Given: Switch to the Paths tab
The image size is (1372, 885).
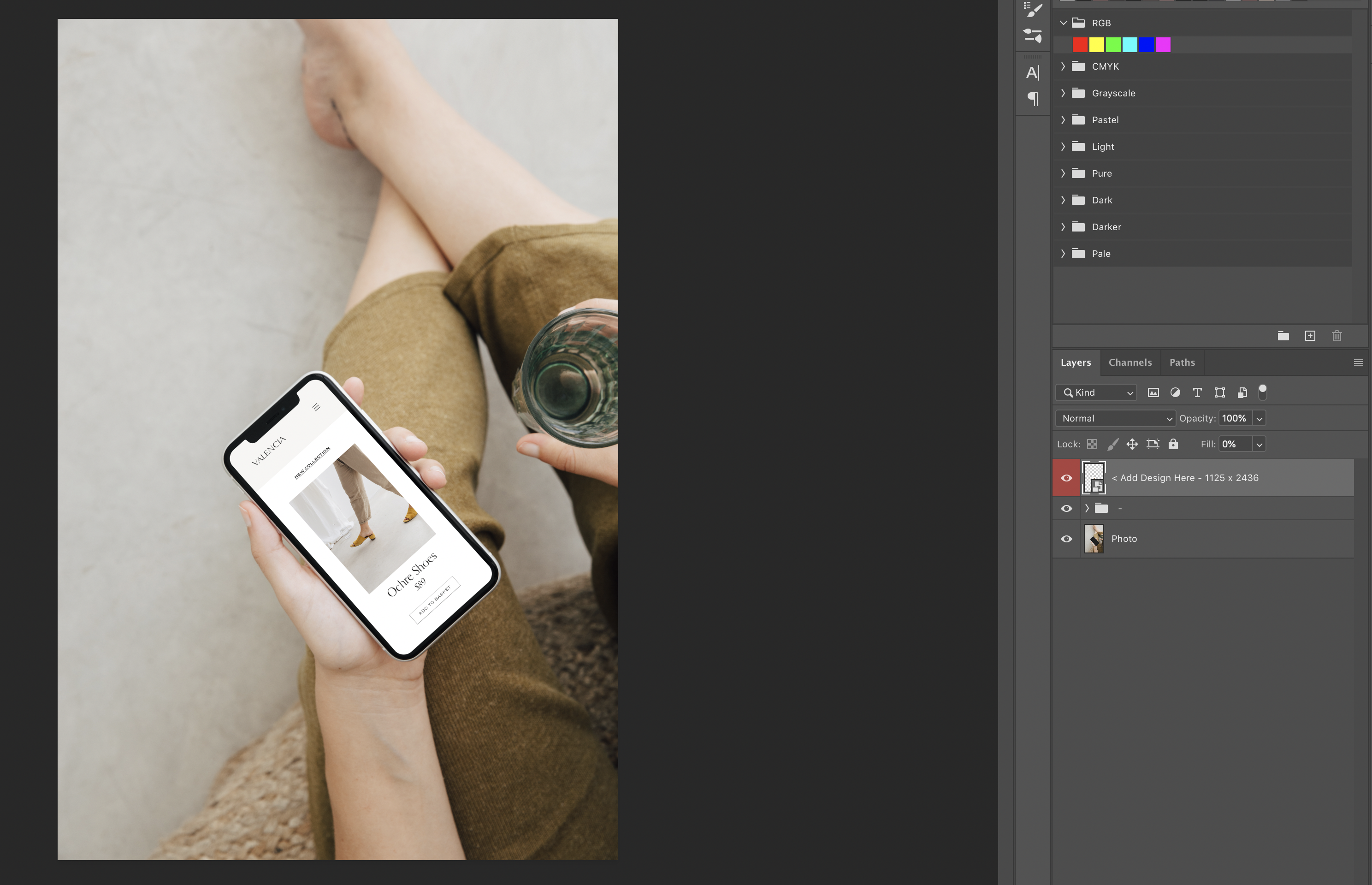Looking at the screenshot, I should click(x=1182, y=362).
